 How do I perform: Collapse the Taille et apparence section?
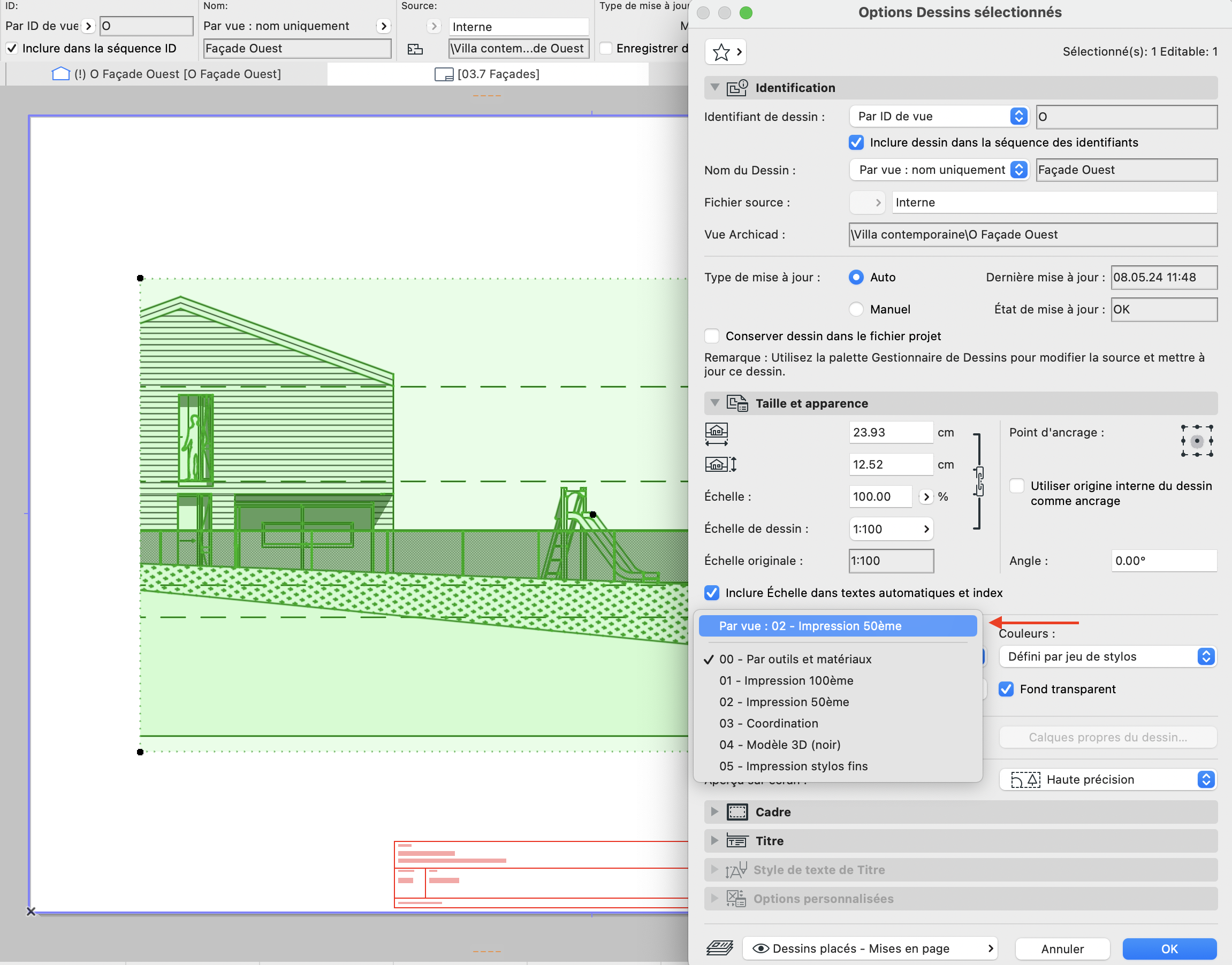(x=715, y=403)
